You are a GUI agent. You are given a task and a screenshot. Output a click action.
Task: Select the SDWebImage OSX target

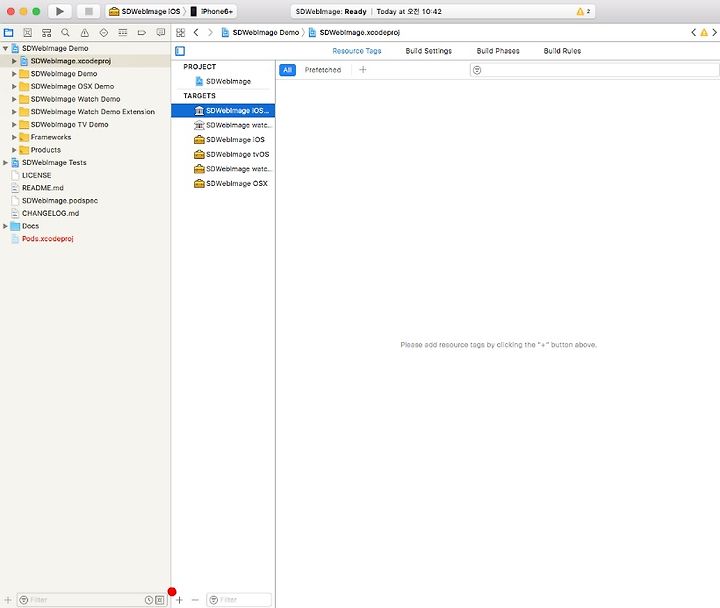click(231, 183)
